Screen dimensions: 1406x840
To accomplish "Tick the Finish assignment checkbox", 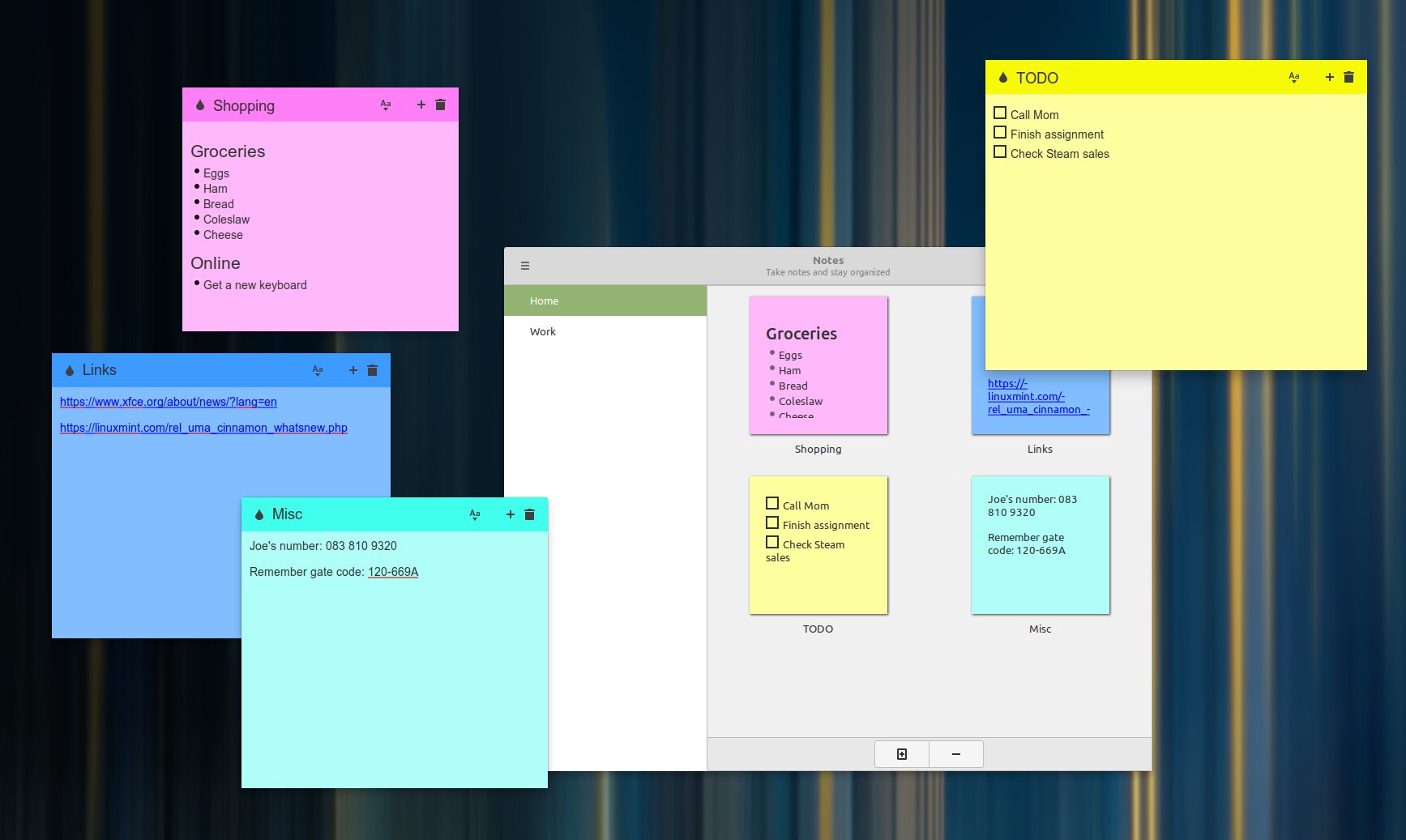I will tap(1000, 133).
